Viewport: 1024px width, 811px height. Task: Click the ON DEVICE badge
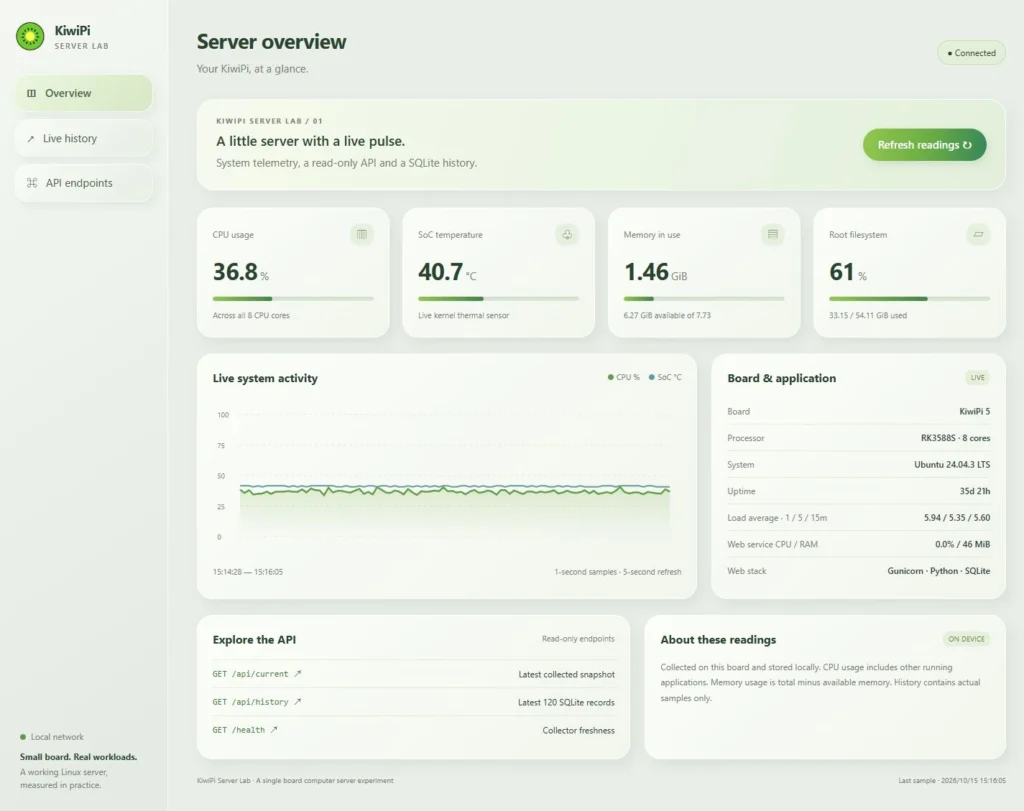966,639
